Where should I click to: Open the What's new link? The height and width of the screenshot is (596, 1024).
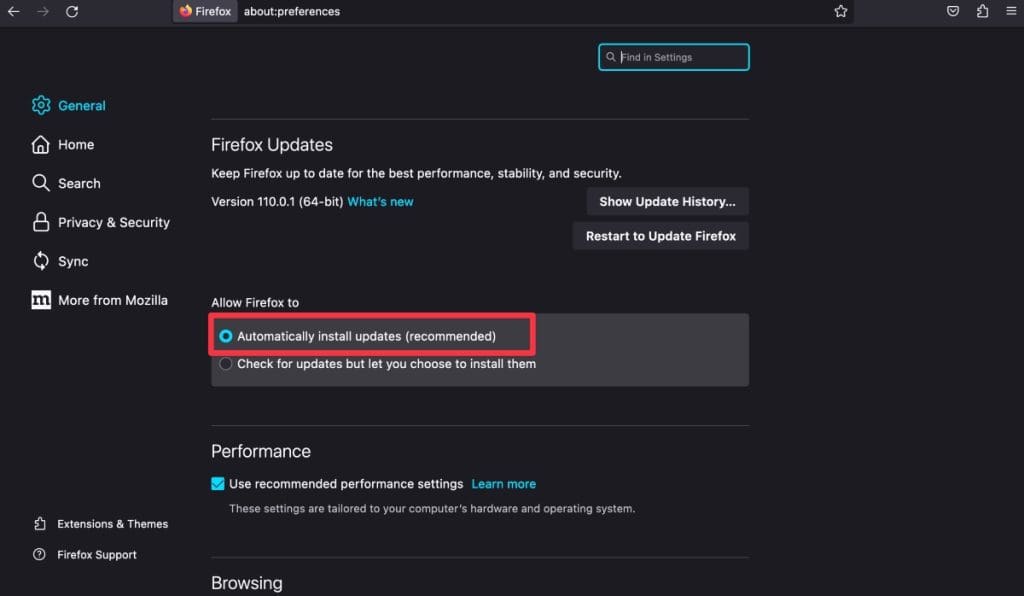click(380, 202)
